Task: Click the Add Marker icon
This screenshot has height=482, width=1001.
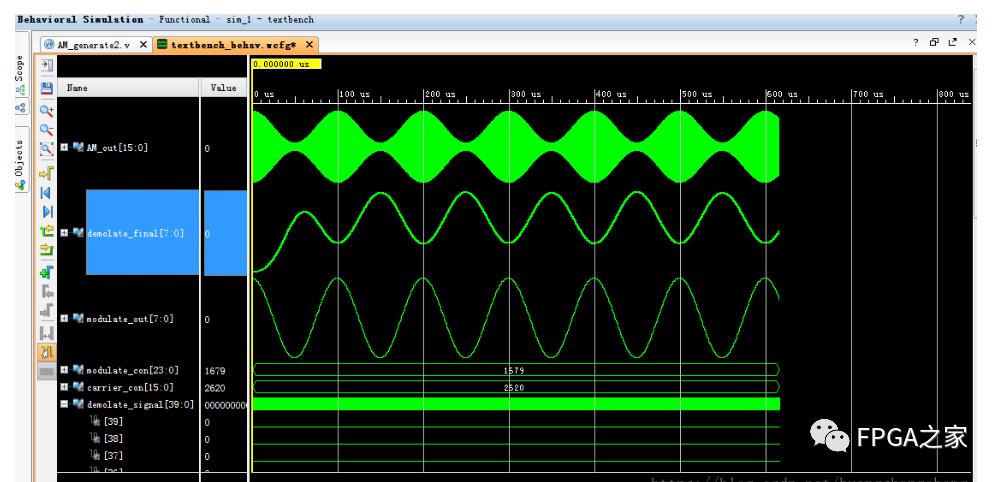Action: click(x=46, y=272)
